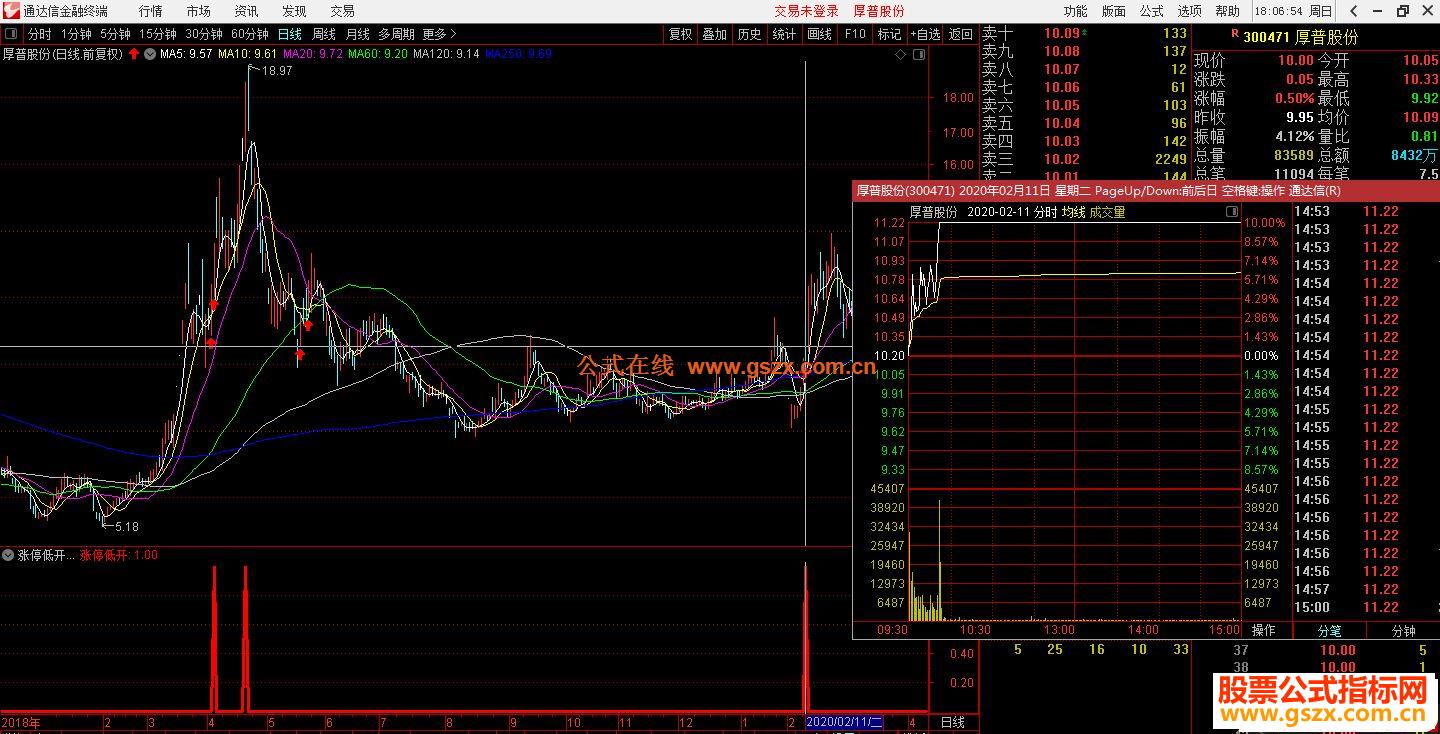Select the 日线 daily period tab

pyautogui.click(x=290, y=34)
